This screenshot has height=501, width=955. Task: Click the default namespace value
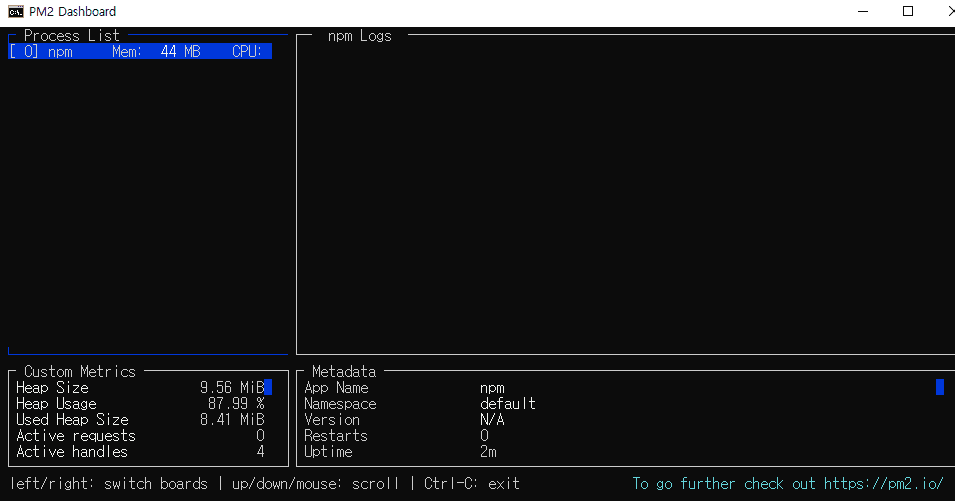click(x=508, y=404)
